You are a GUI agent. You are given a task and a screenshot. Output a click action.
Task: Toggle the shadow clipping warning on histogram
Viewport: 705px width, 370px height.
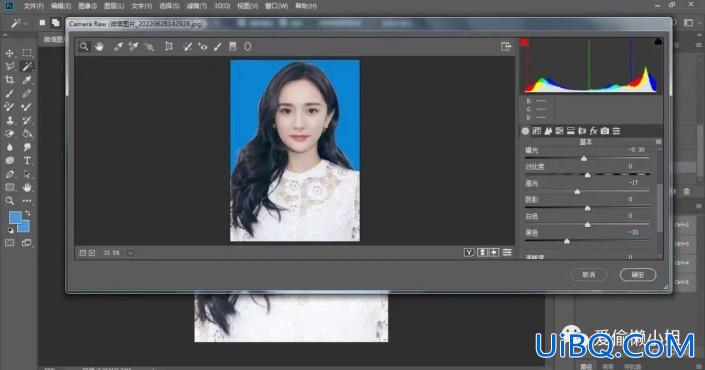(524, 42)
